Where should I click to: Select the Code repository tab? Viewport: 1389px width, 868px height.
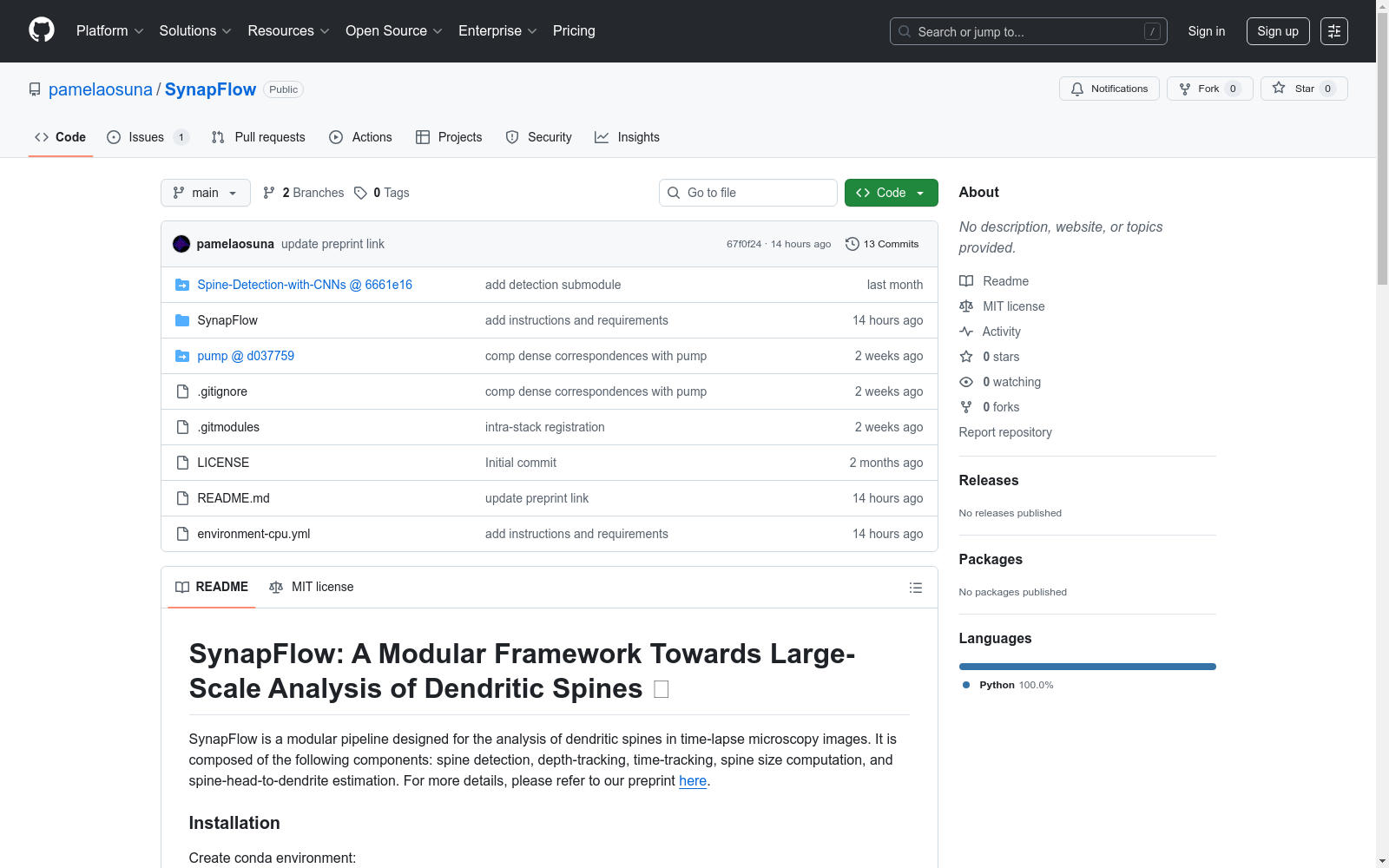(60, 137)
